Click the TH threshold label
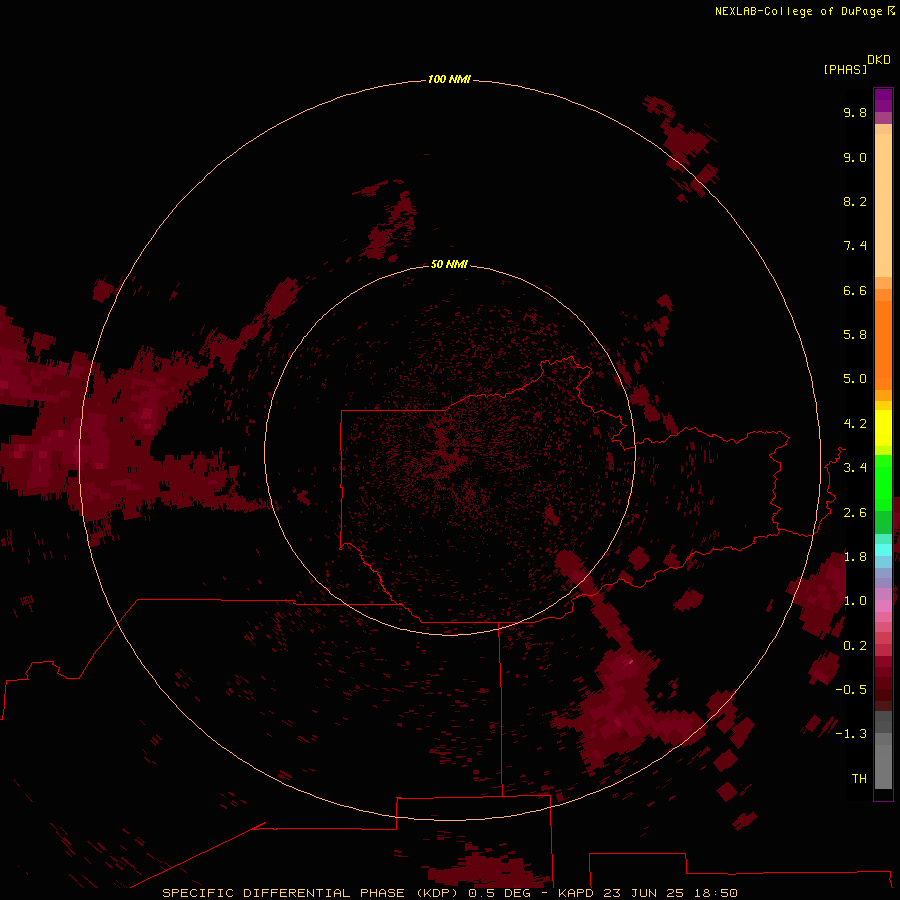 click(x=859, y=779)
